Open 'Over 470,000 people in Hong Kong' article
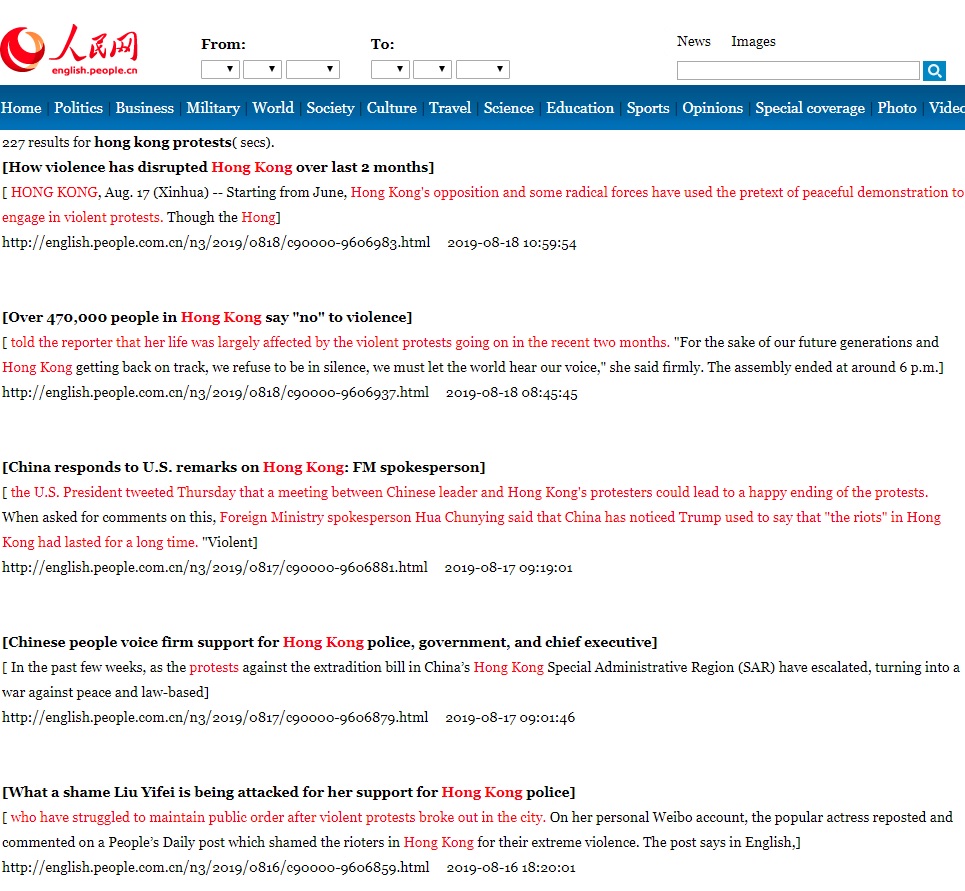 click(207, 318)
